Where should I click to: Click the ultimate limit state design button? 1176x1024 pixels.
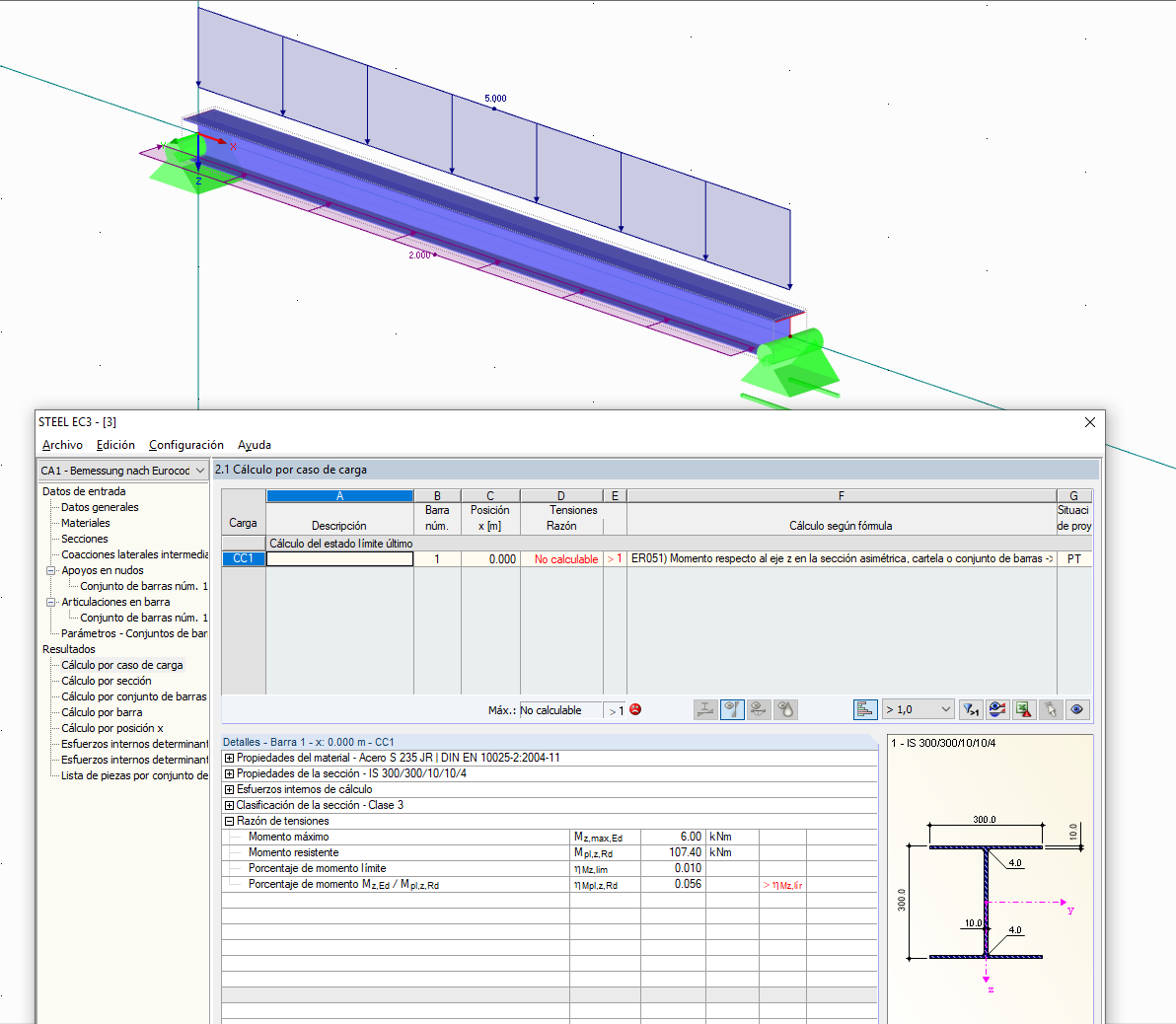(705, 709)
